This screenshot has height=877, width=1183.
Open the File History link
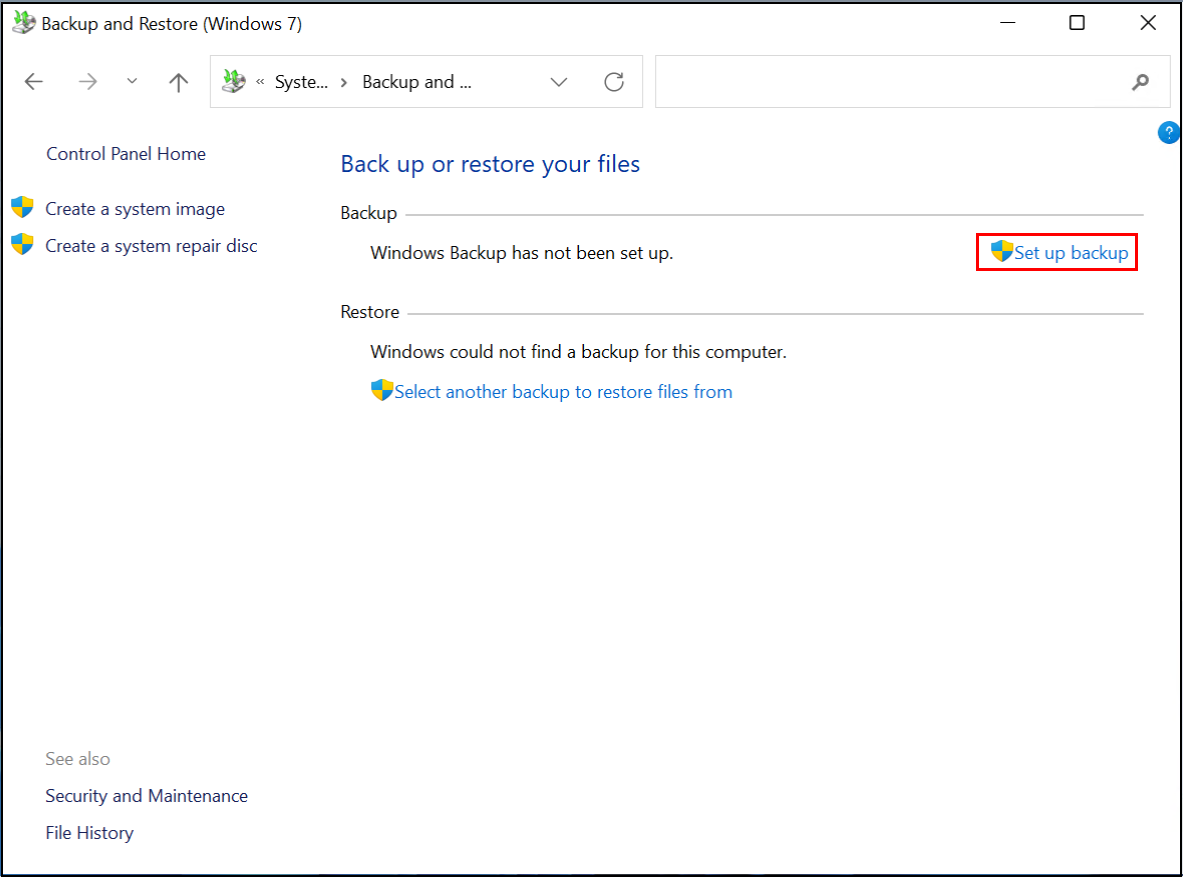[x=89, y=833]
